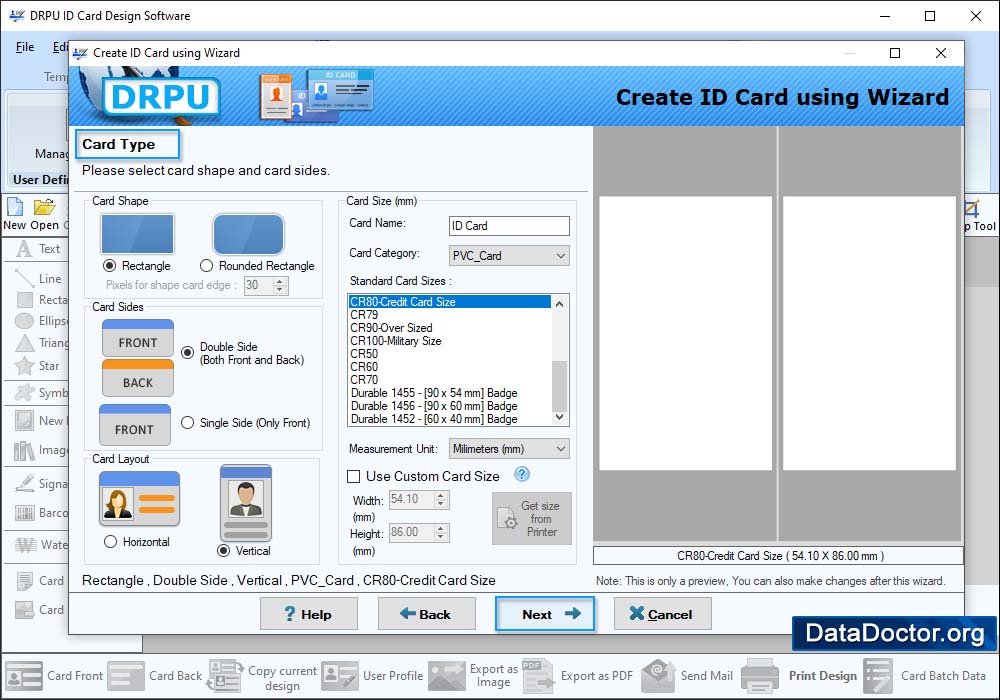The image size is (1000, 700).
Task: Select Durable 1455 [90 x 54 mm] Badge
Action: [450, 393]
